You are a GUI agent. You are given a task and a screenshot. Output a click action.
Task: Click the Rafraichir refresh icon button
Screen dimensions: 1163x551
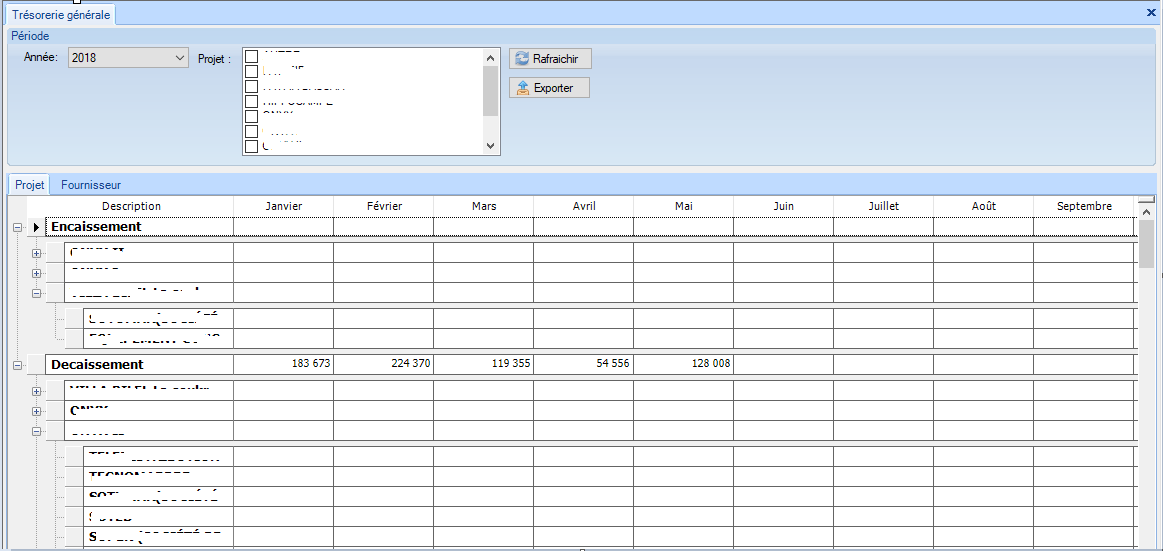[x=550, y=59]
